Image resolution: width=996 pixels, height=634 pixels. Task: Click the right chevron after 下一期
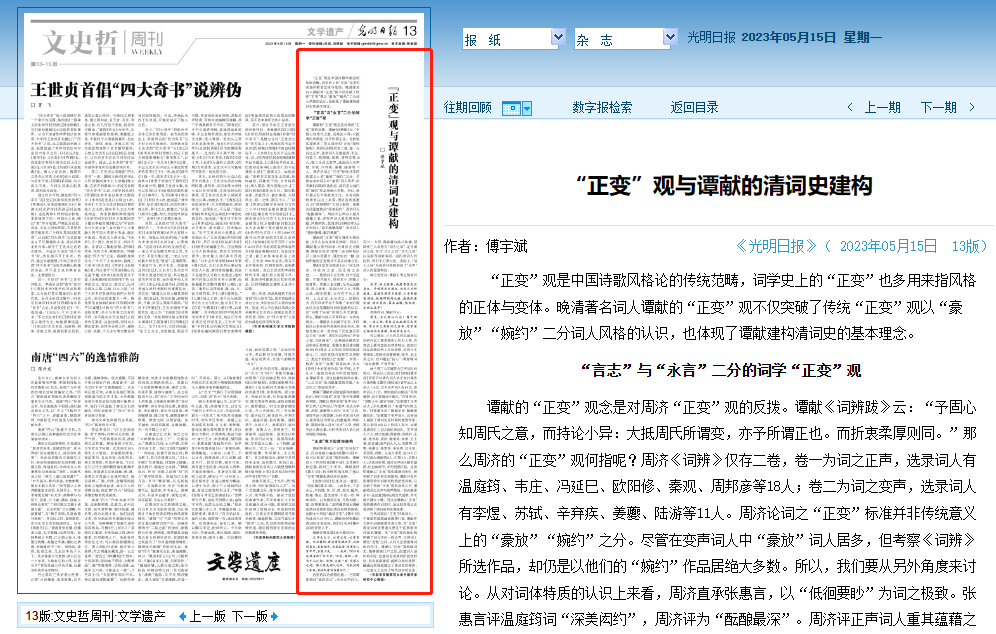point(971,108)
